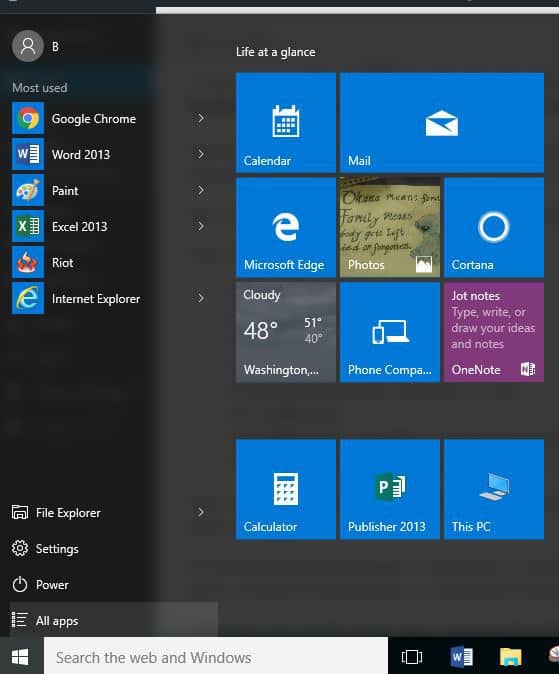The height and width of the screenshot is (674, 559).
Task: Open the Calculator tile
Action: click(286, 489)
